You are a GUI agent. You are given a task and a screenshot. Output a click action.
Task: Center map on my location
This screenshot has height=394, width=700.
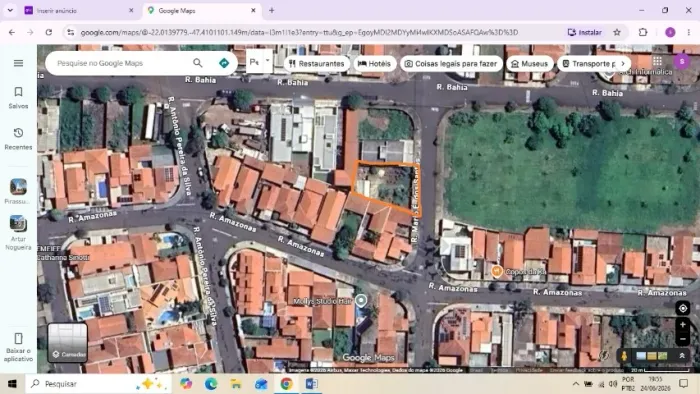[x=683, y=308]
